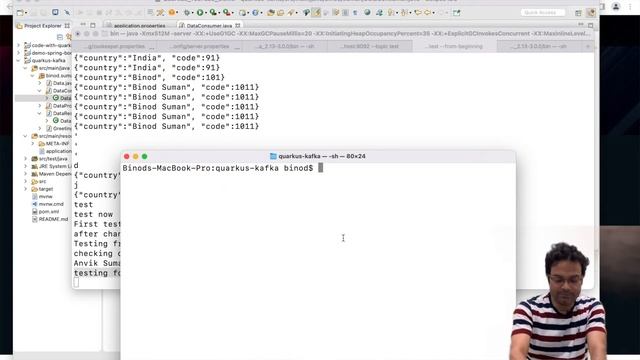Image resolution: width=640 pixels, height=360 pixels.
Task: Click the New Java Class toolbar icon
Action: (x=255, y=13)
